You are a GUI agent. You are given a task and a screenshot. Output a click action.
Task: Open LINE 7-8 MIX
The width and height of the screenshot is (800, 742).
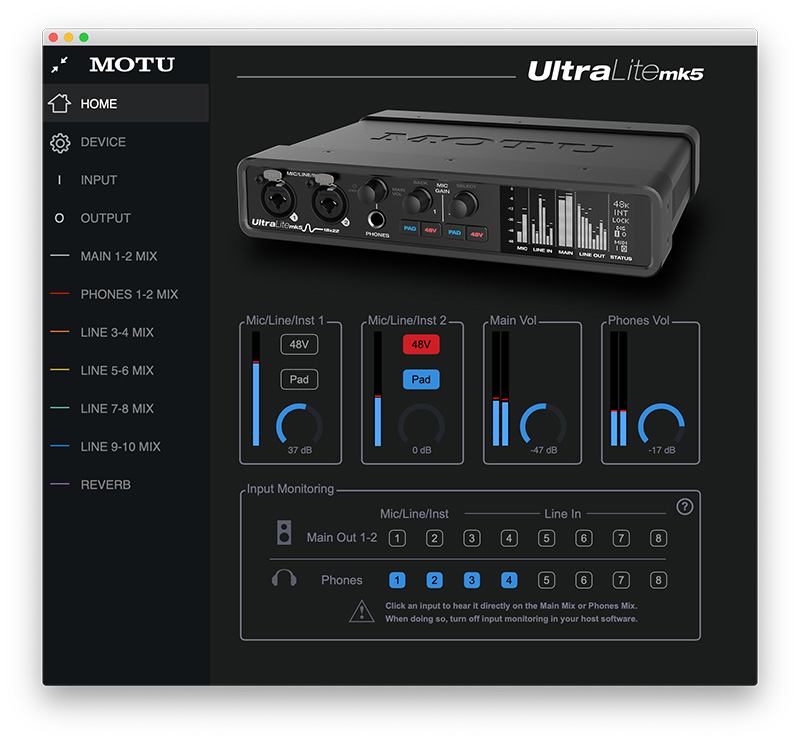point(126,409)
